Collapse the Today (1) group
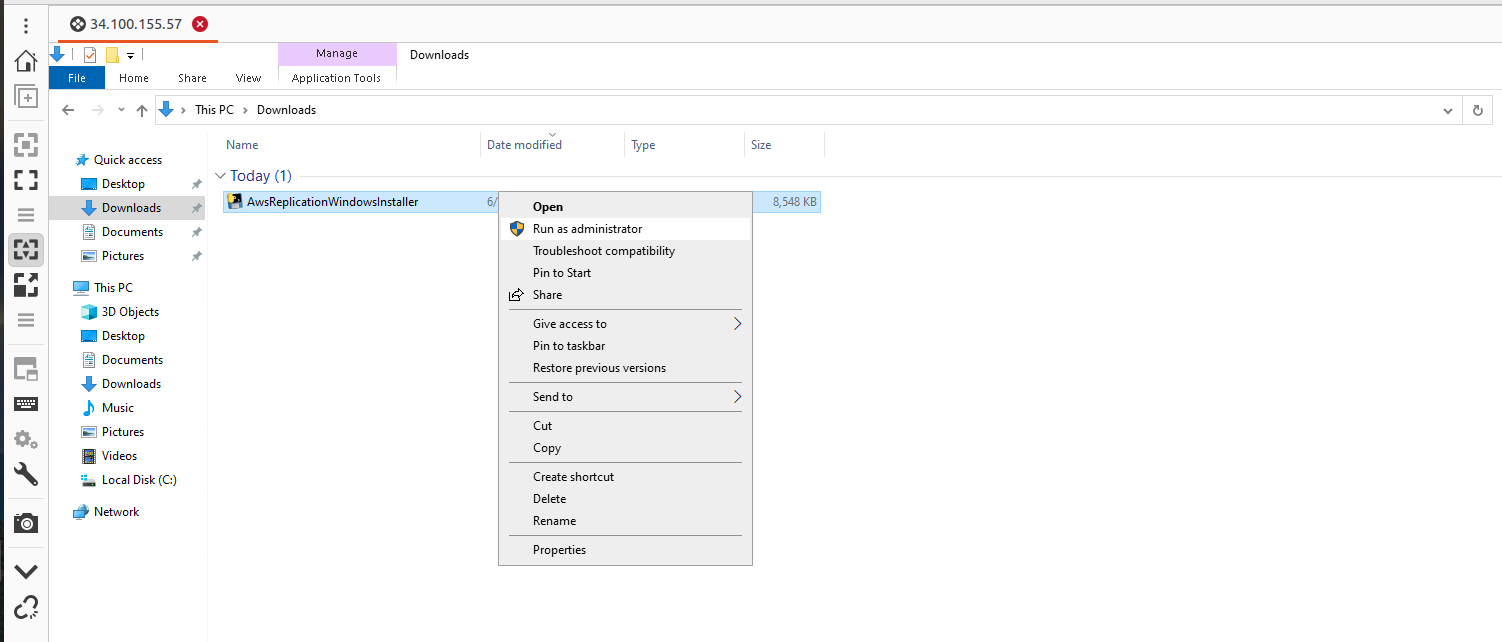The height and width of the screenshot is (642, 1502). coord(220,176)
